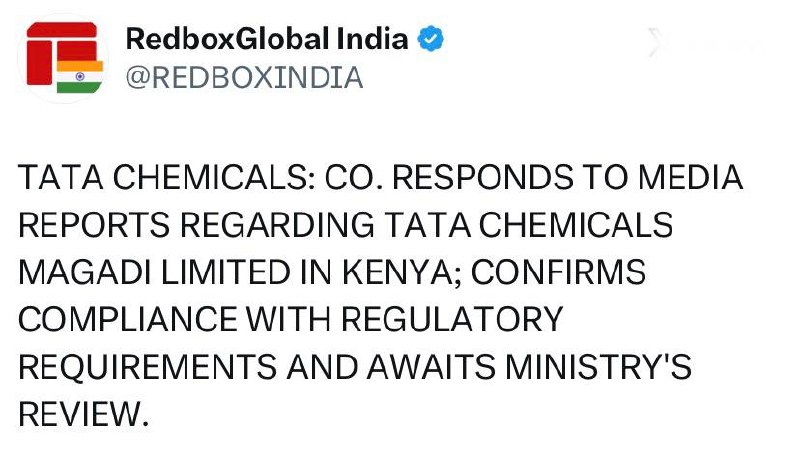The height and width of the screenshot is (457, 800).
Task: Click the word REPORTS in tweet
Action: (94, 225)
